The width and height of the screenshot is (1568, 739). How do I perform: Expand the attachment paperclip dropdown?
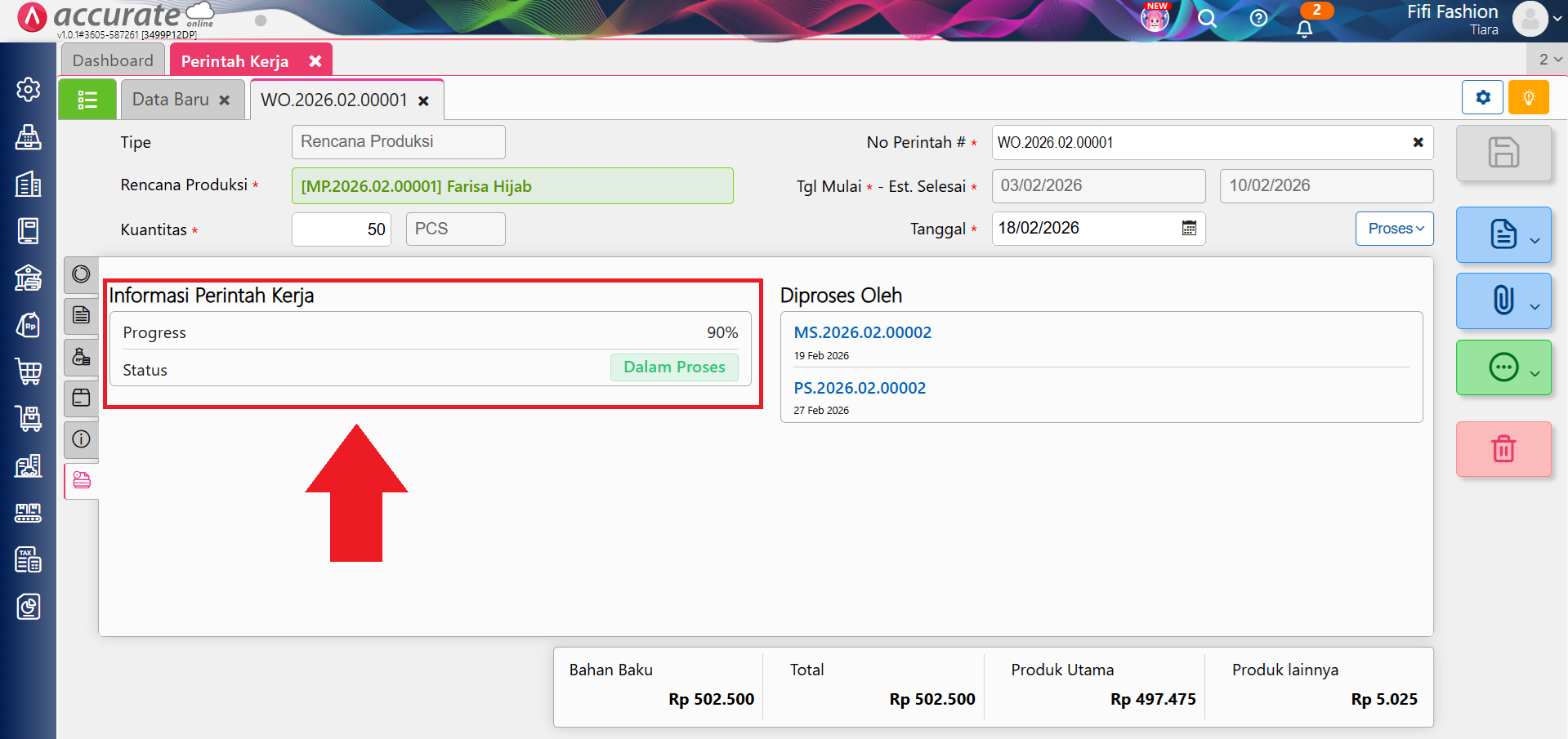(x=1503, y=300)
